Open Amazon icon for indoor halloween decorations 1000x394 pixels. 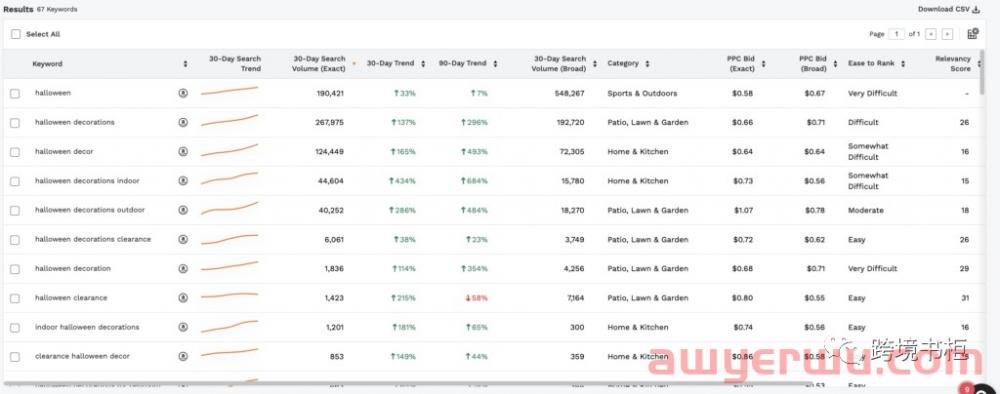(183, 327)
